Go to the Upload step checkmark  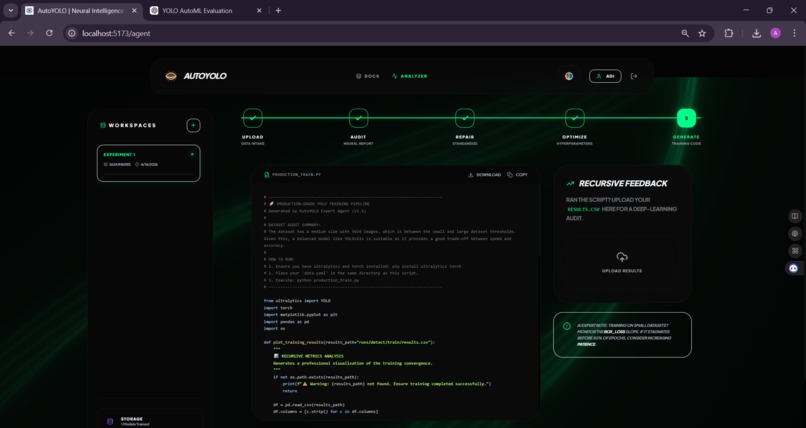coord(252,118)
